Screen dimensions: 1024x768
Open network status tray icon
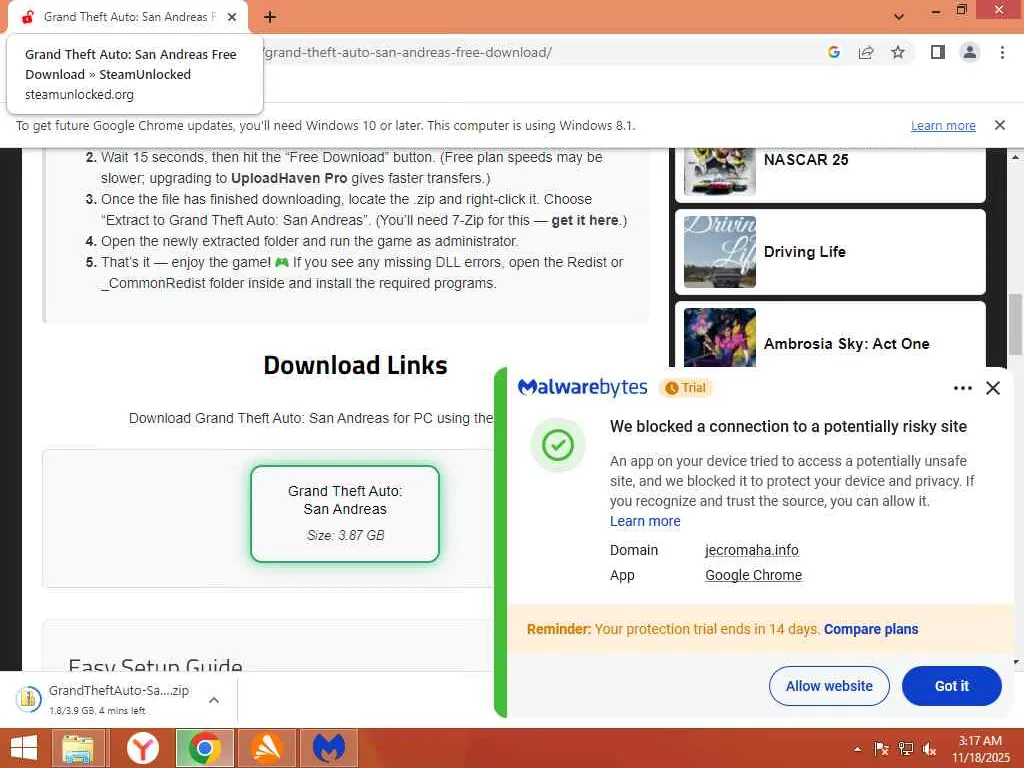[x=906, y=748]
